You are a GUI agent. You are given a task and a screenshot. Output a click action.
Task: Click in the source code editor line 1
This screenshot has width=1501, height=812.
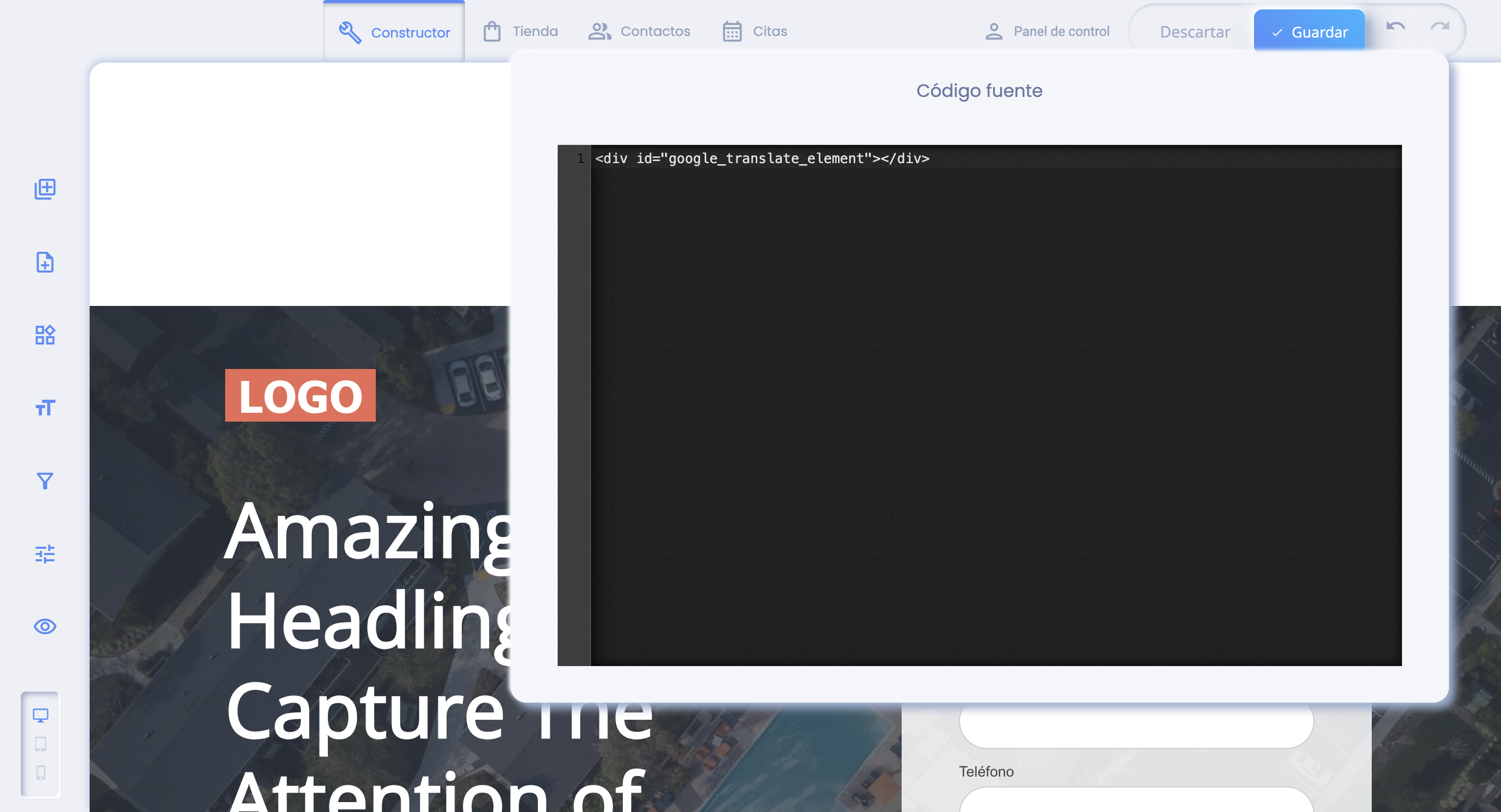pyautogui.click(x=996, y=158)
